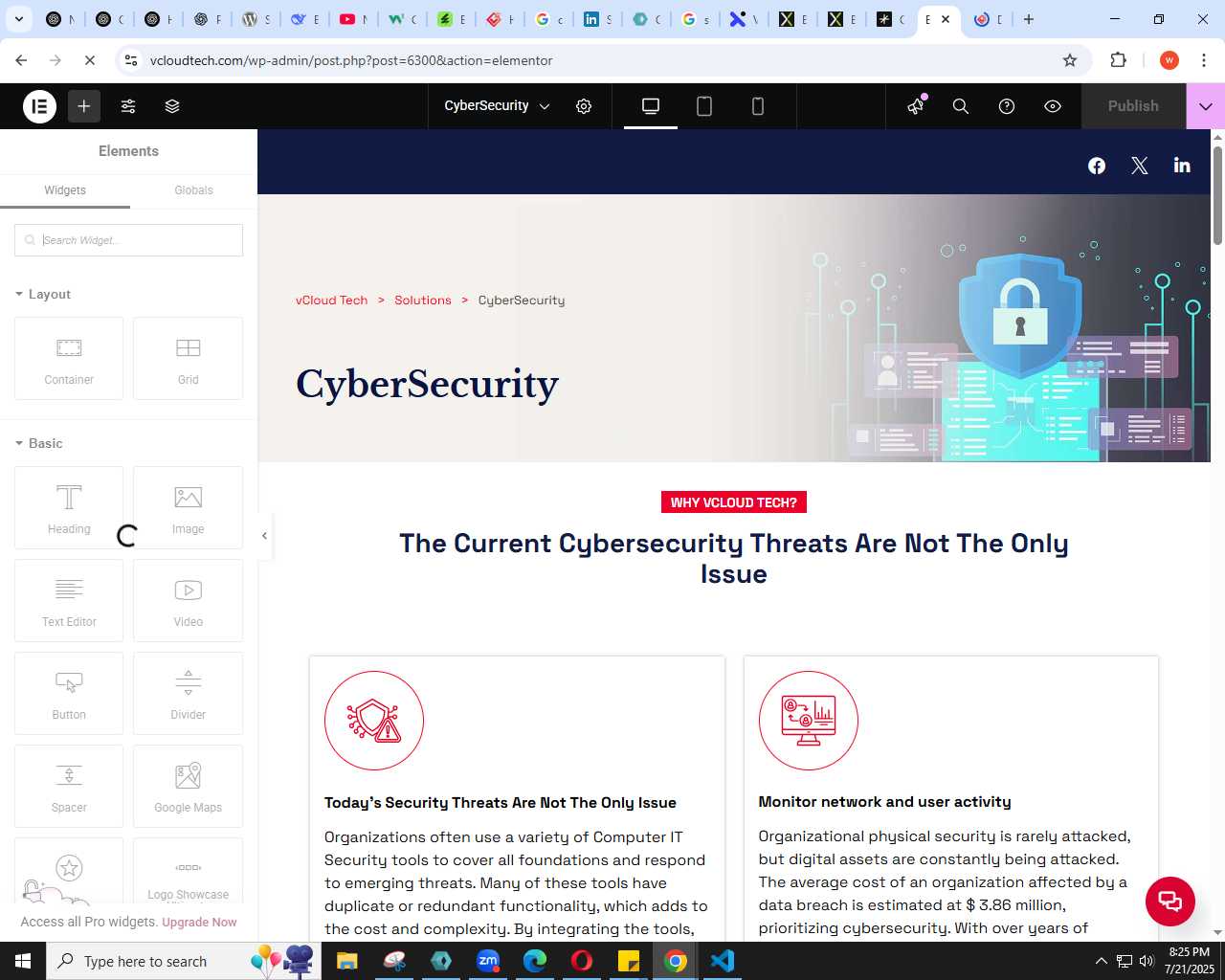The height and width of the screenshot is (980, 1225).
Task: Open the X social icon
Action: tap(1140, 166)
